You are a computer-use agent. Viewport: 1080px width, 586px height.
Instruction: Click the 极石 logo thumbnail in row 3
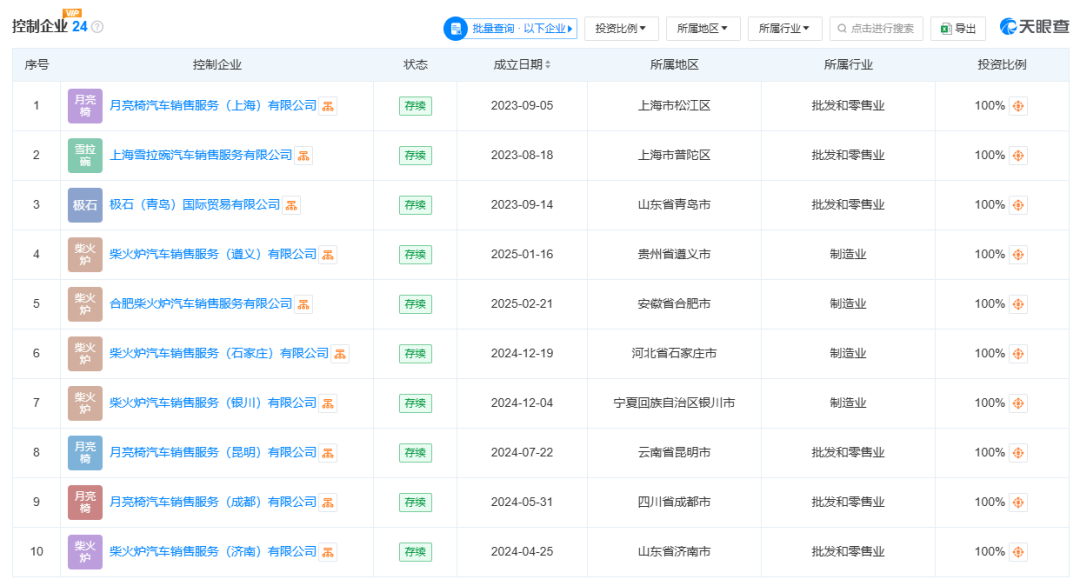85,205
